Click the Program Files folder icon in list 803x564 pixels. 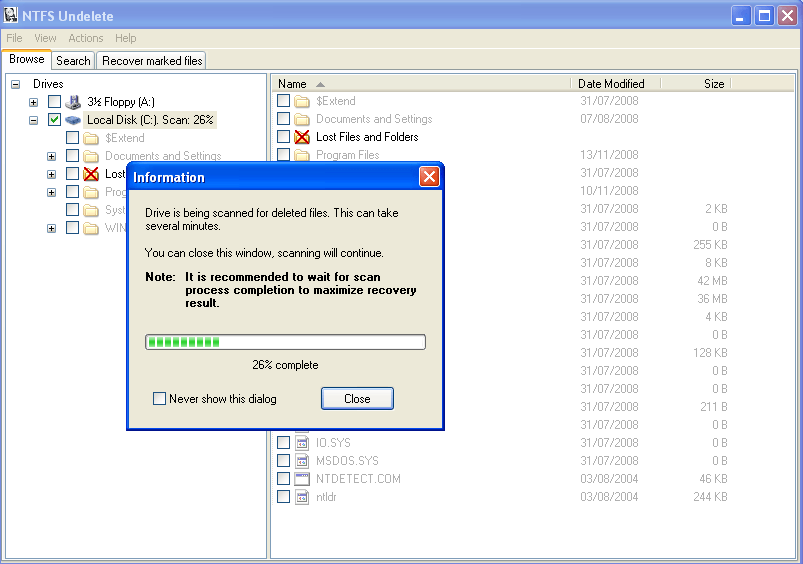point(302,155)
